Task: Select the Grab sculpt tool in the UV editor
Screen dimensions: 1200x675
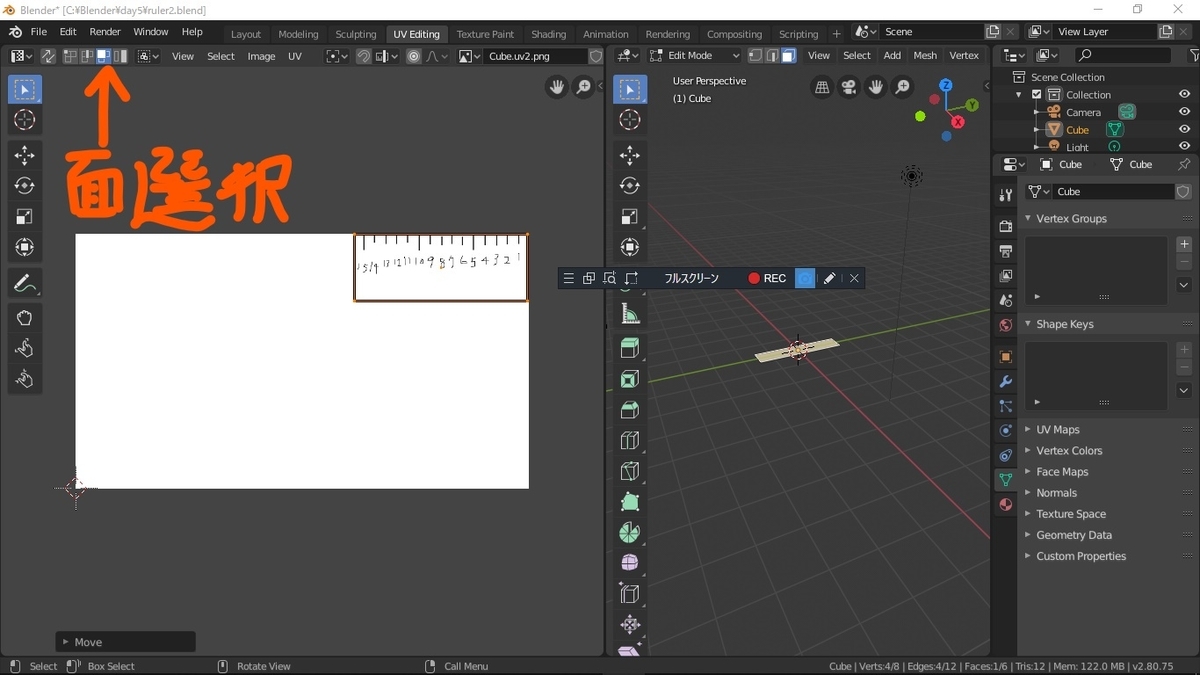Action: pyautogui.click(x=25, y=318)
